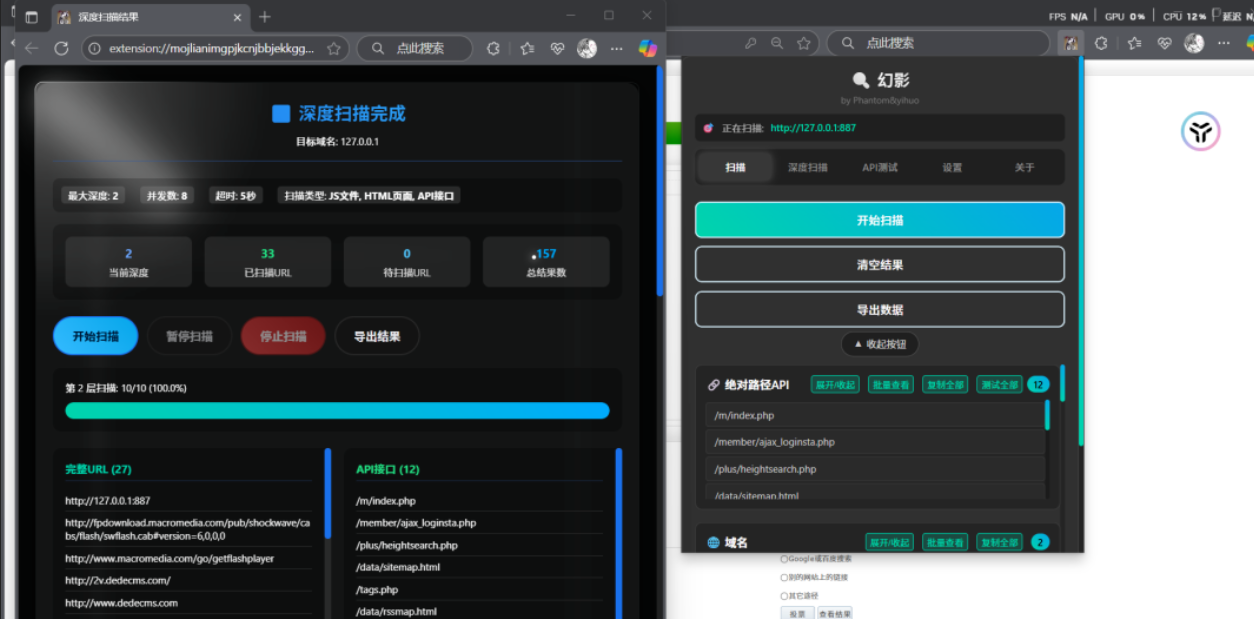1254x619 pixels.
Task: Select the 深度扫描结果 browser tab
Action: tap(150, 17)
